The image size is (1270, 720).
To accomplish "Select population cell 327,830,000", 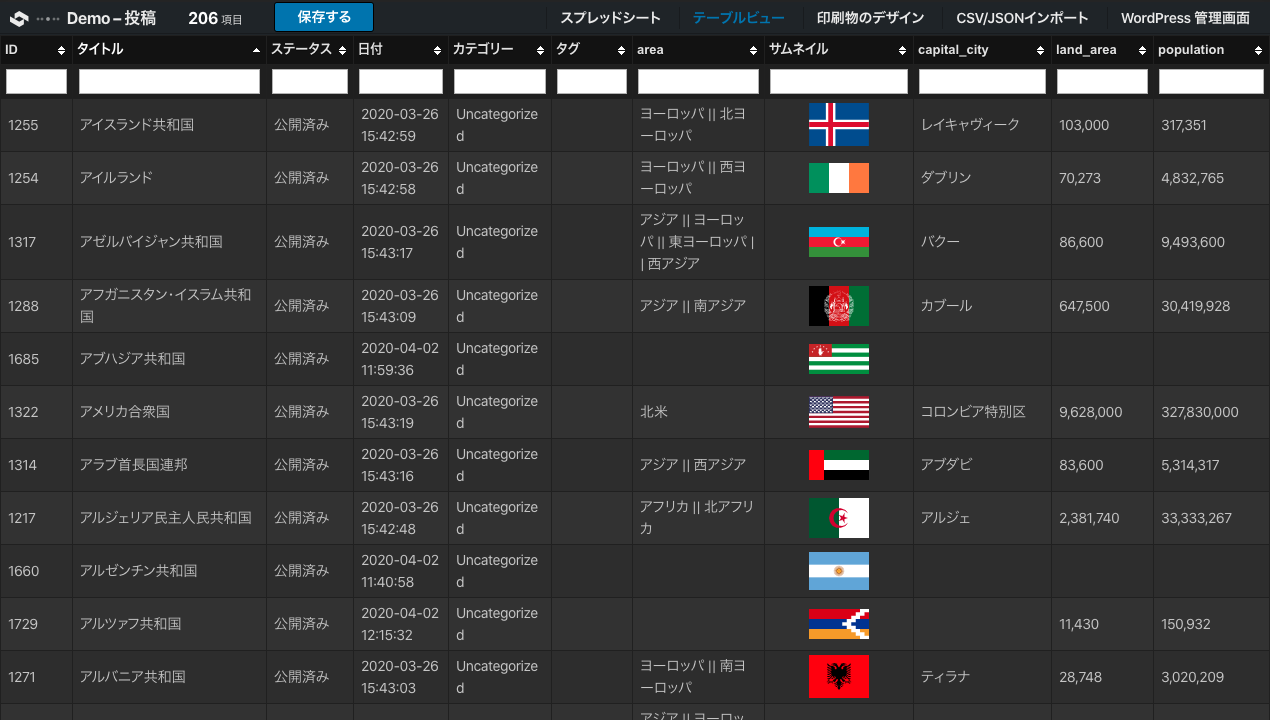I will (1200, 412).
